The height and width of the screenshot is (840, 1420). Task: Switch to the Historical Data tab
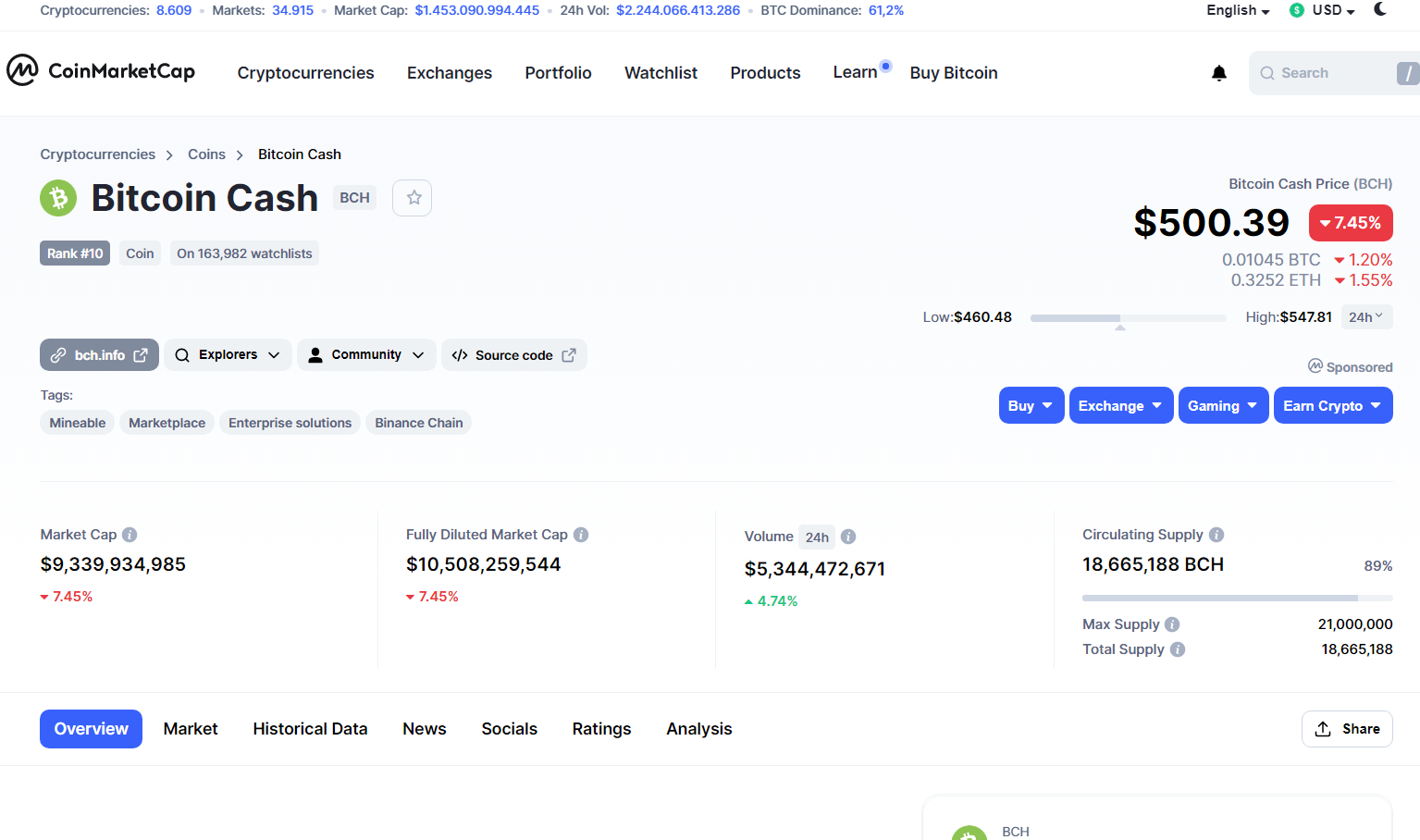[310, 729]
